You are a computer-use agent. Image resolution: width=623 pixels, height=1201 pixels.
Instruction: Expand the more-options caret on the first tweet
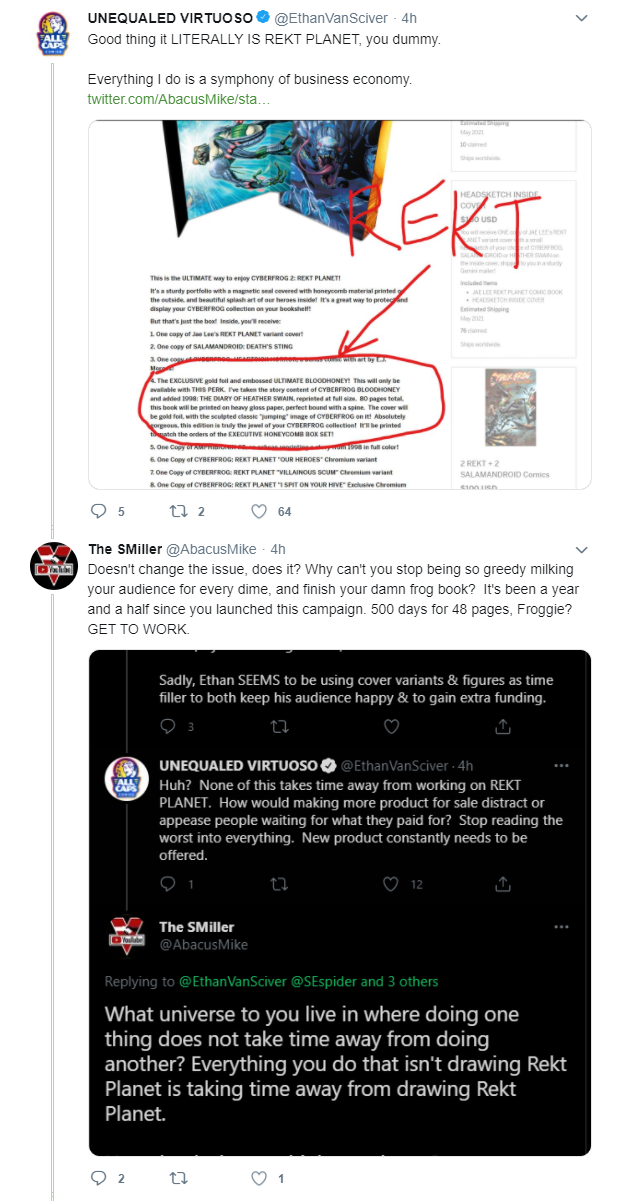[x=582, y=18]
